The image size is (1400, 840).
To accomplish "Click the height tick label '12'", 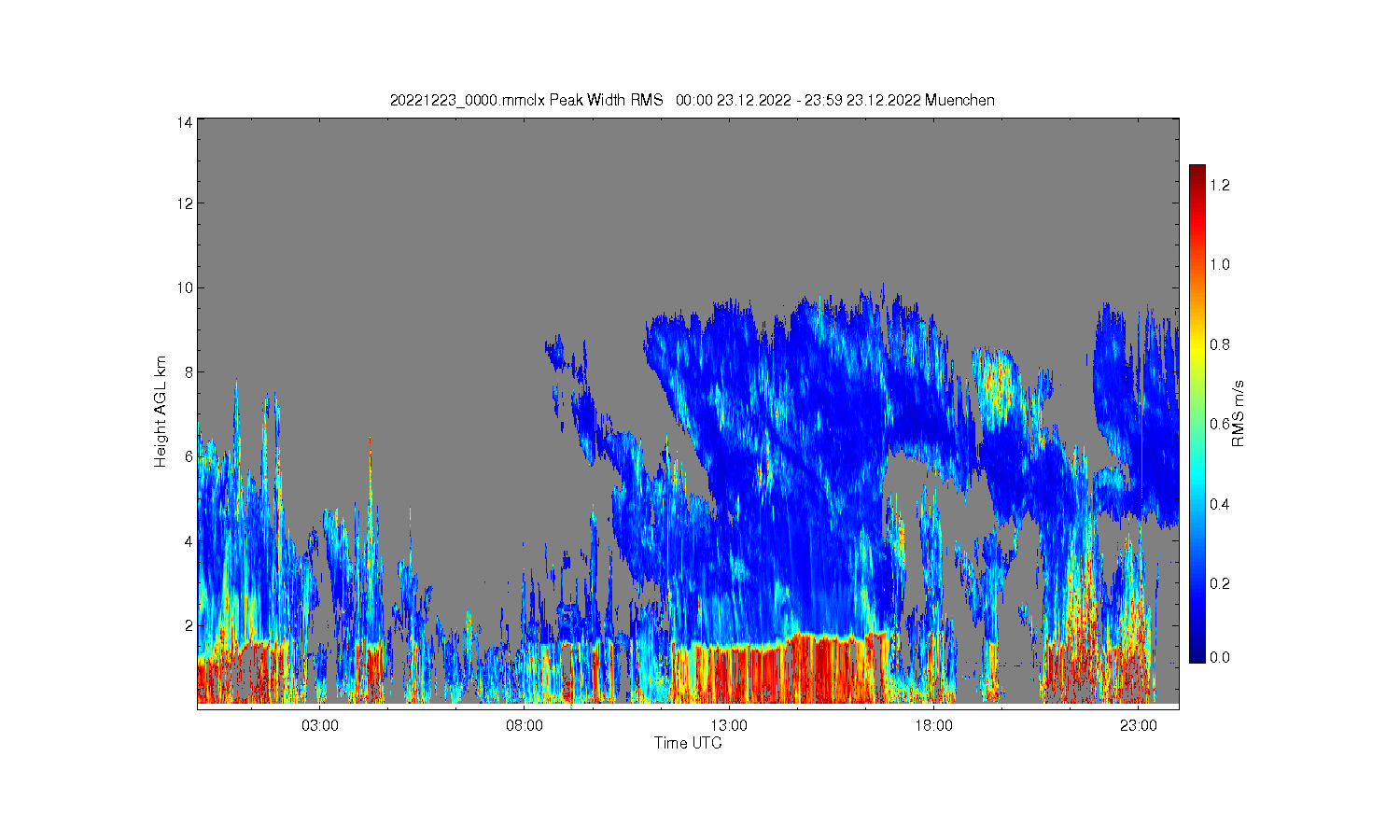I will (x=185, y=203).
